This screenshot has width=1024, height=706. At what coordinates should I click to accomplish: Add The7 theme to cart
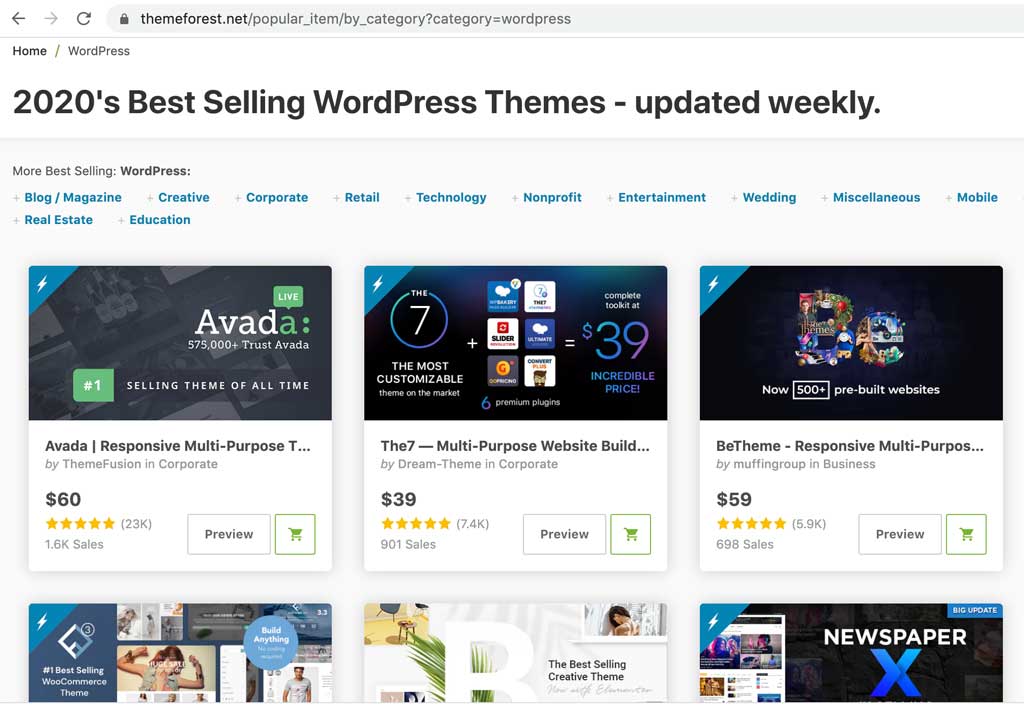[x=630, y=534]
